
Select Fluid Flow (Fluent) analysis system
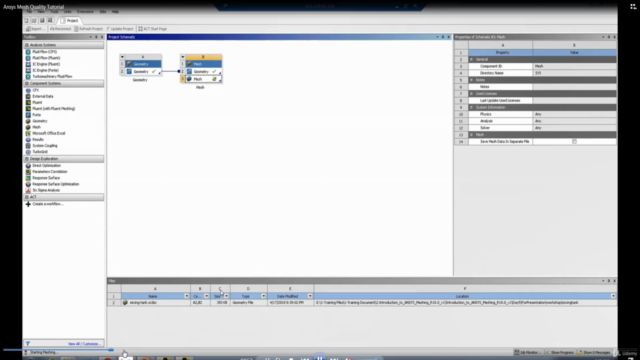(x=46, y=58)
